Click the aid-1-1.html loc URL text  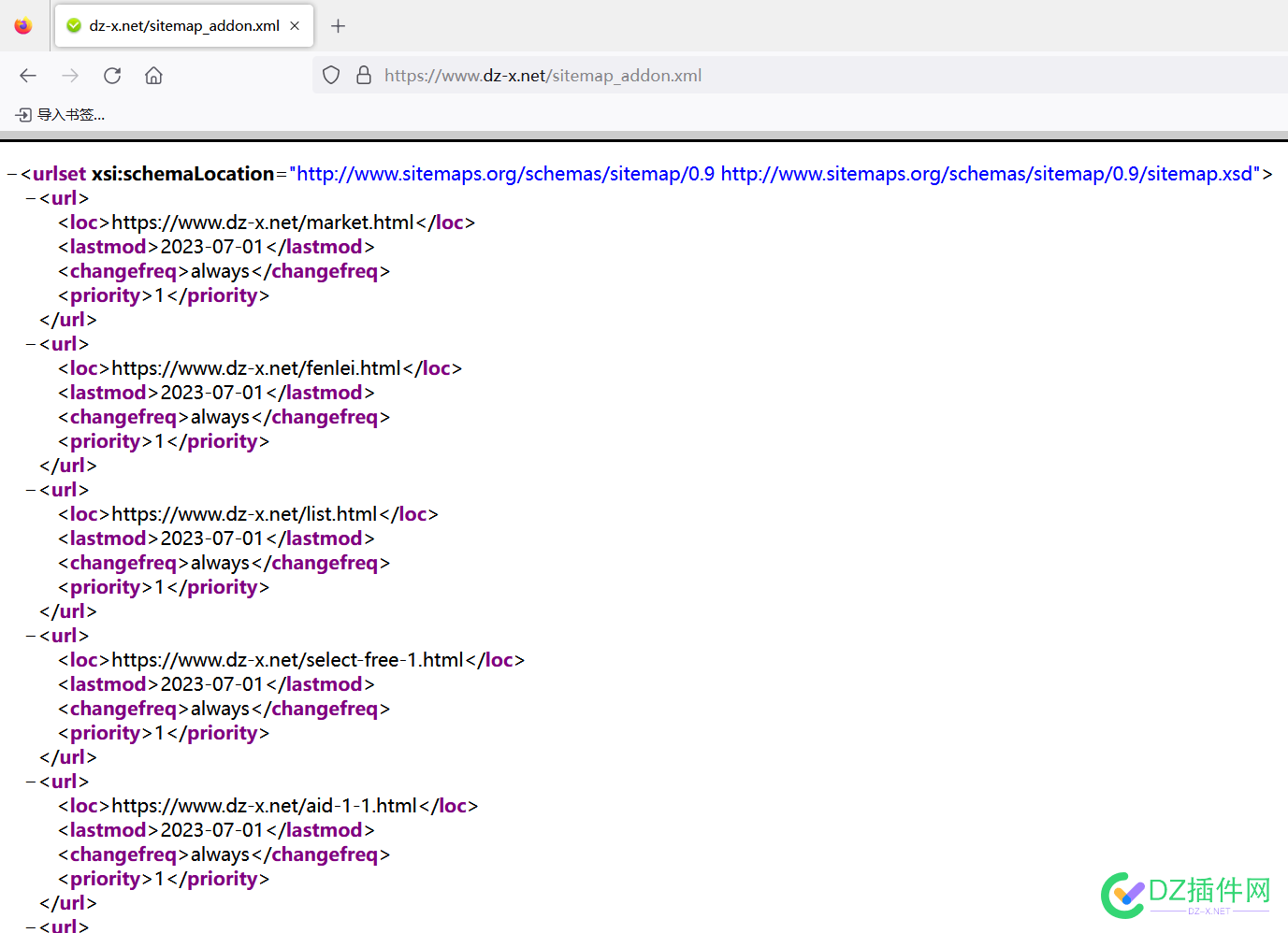(x=265, y=806)
